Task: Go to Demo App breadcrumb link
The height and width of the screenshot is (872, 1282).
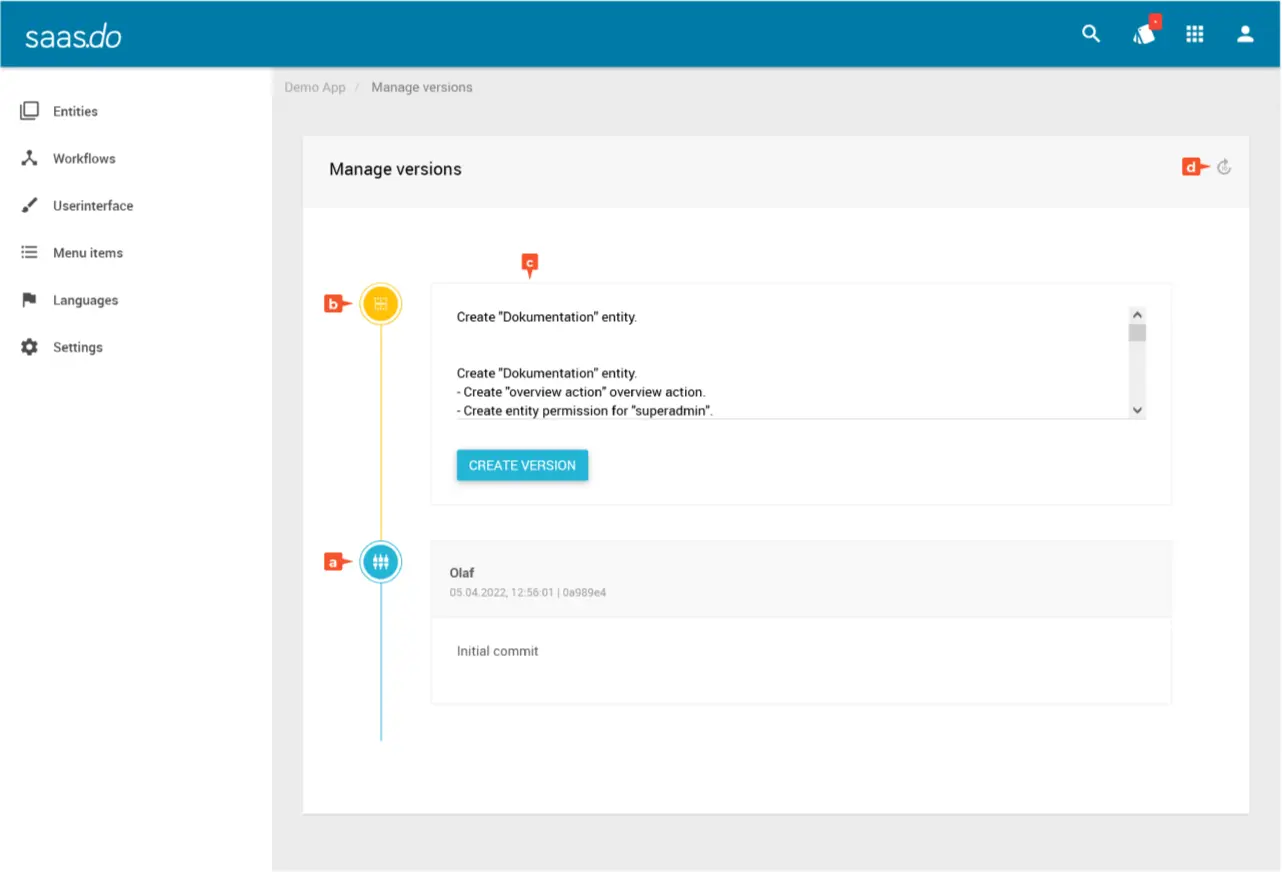Action: pyautogui.click(x=315, y=87)
